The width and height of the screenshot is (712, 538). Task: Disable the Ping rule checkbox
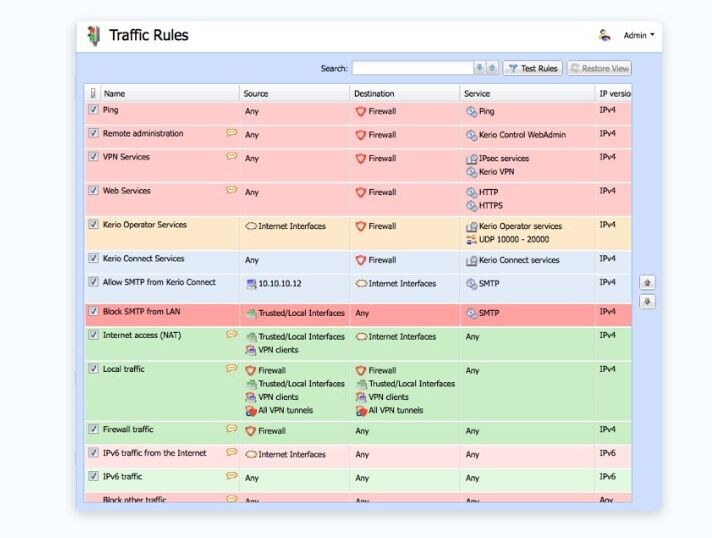click(x=93, y=110)
